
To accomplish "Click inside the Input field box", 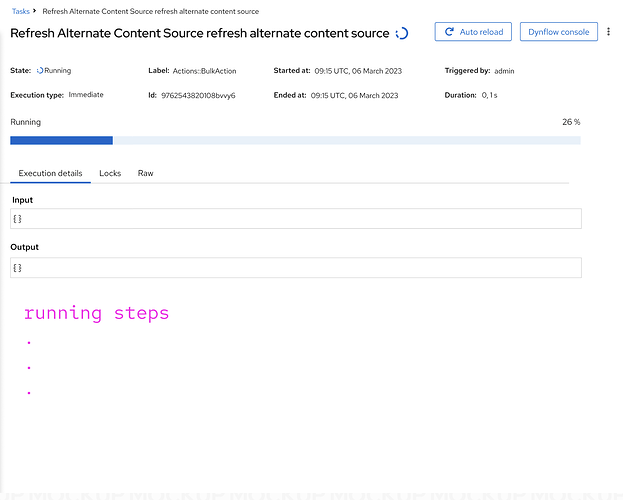I will (x=295, y=219).
